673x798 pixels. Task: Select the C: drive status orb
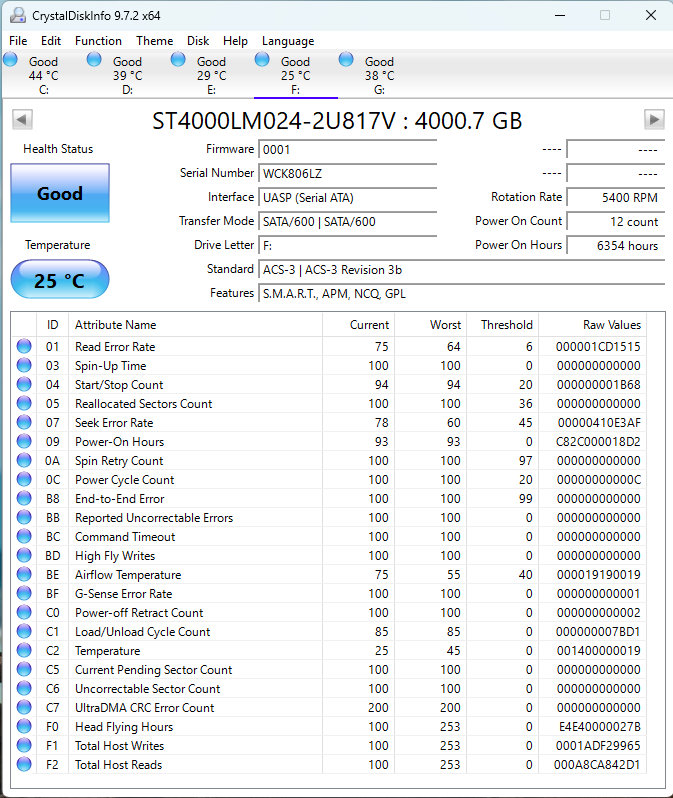[11, 60]
